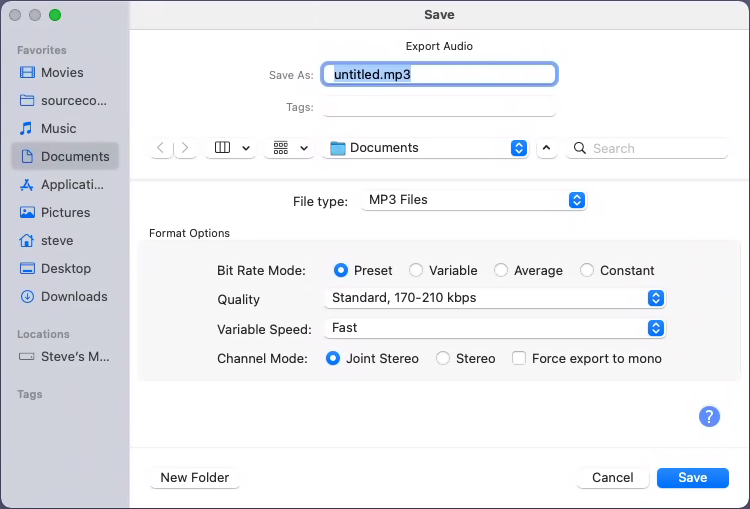Enable Force export to mono

(519, 358)
